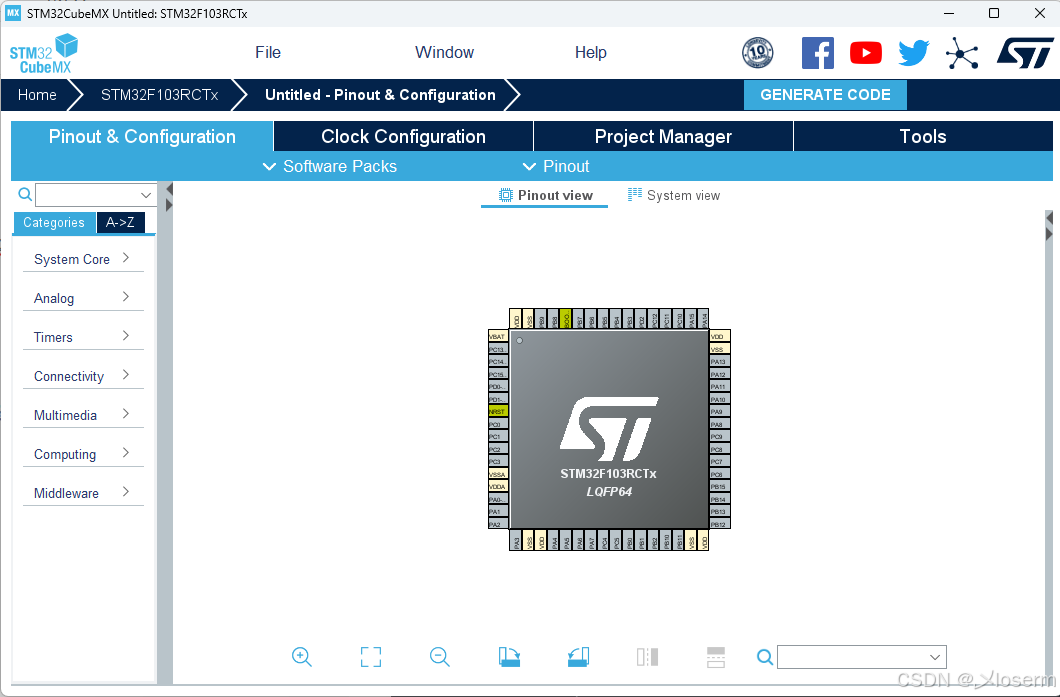The width and height of the screenshot is (1060, 697).
Task: Open the Software Packs dropdown
Action: pyautogui.click(x=330, y=166)
